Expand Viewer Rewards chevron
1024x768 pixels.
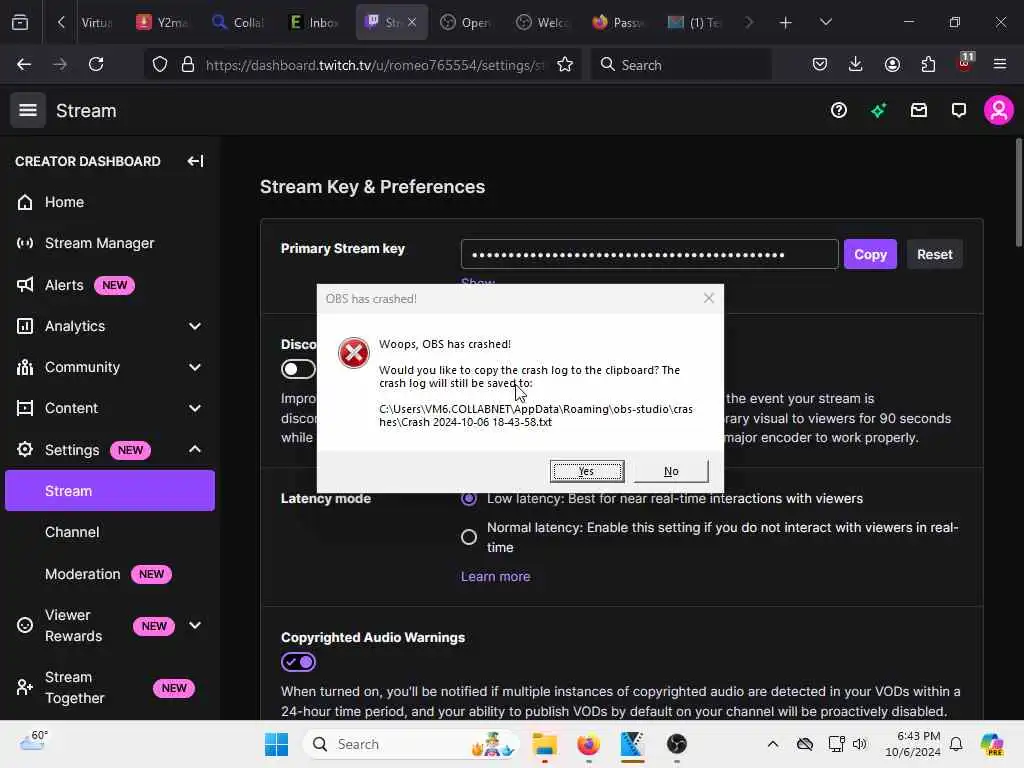(x=195, y=625)
